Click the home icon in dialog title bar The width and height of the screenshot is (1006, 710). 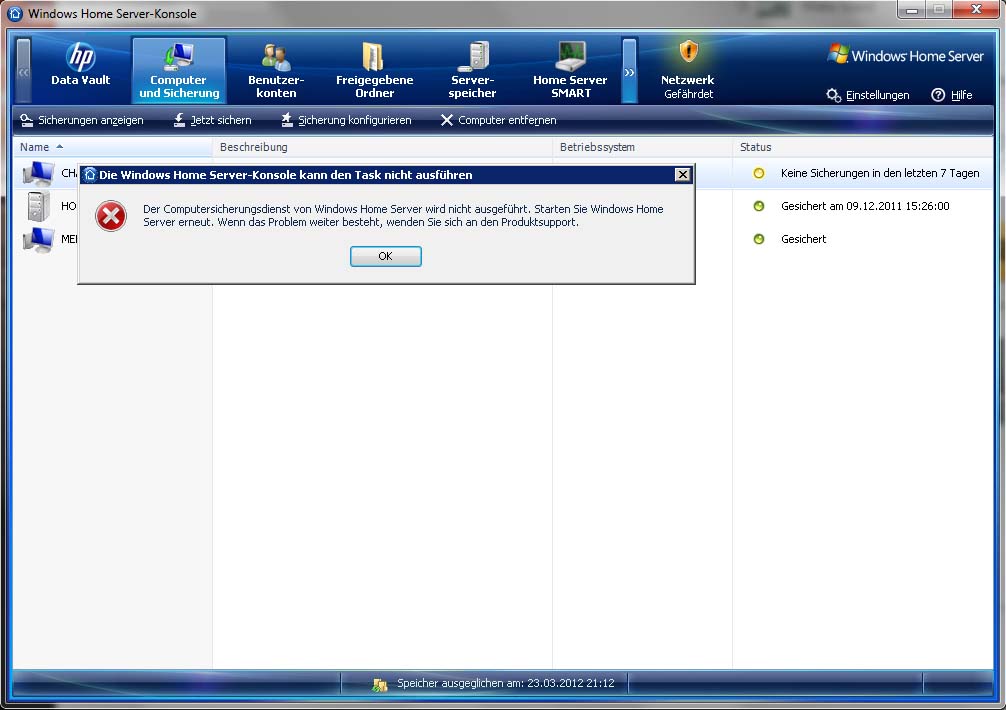click(x=90, y=174)
